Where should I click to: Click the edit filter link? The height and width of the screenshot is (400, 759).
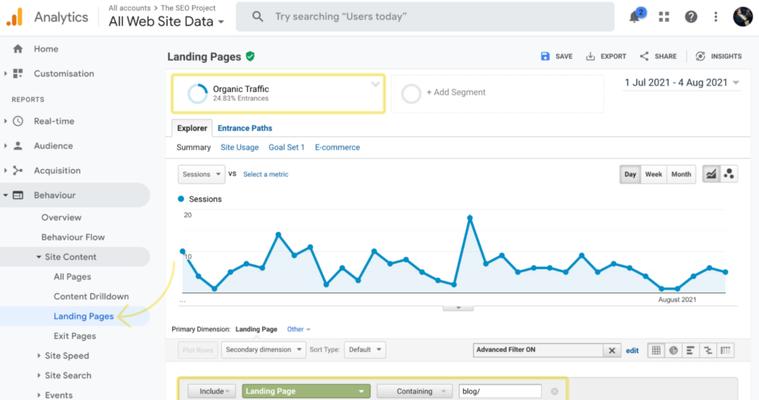pos(632,351)
